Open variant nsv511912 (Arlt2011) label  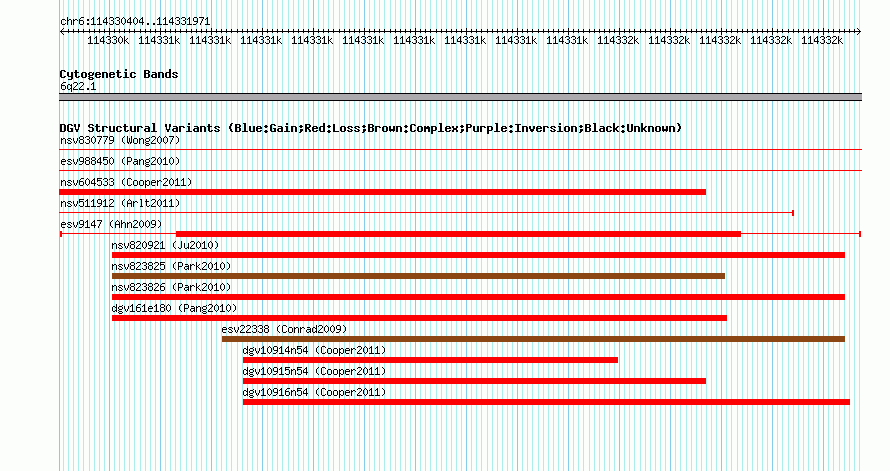click(120, 203)
